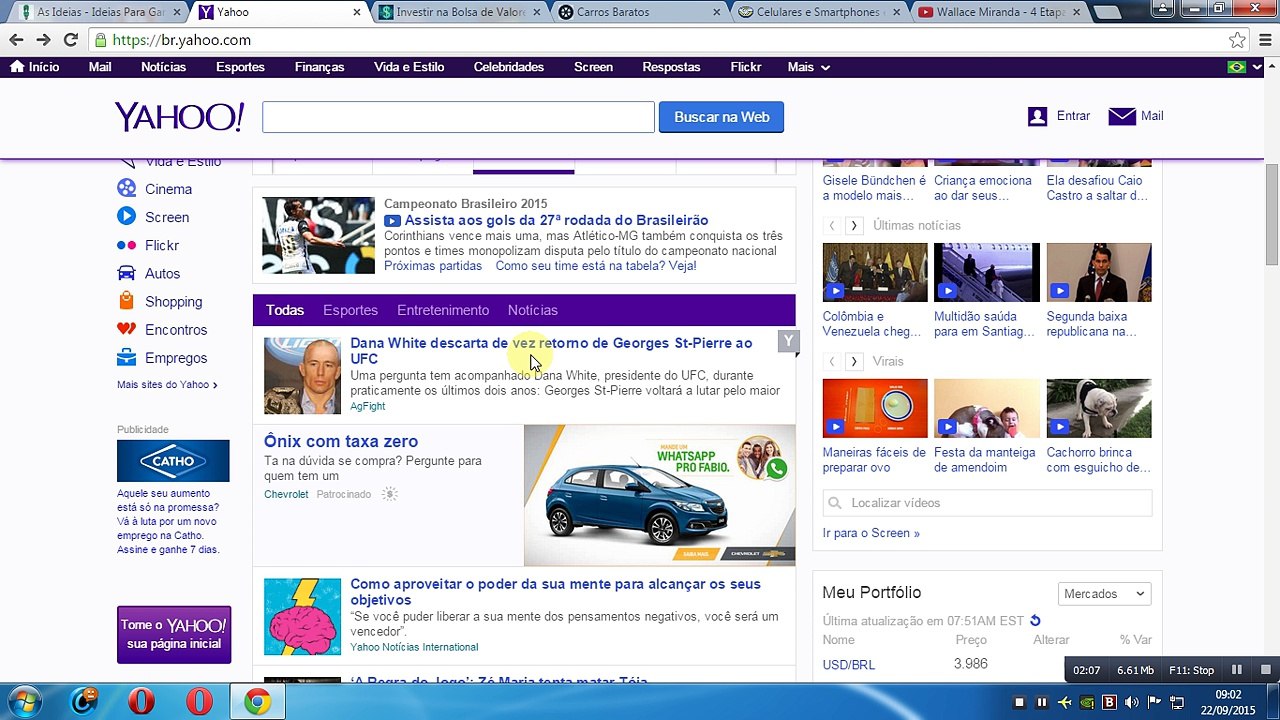The height and width of the screenshot is (720, 1280).
Task: Switch to the 'Carros Baratos' browser tab
Action: tap(638, 12)
